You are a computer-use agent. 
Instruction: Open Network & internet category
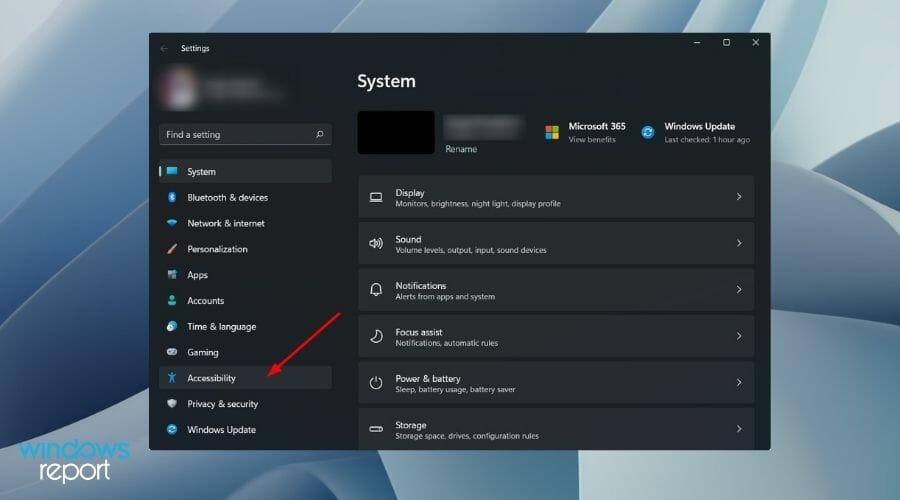pyautogui.click(x=226, y=223)
